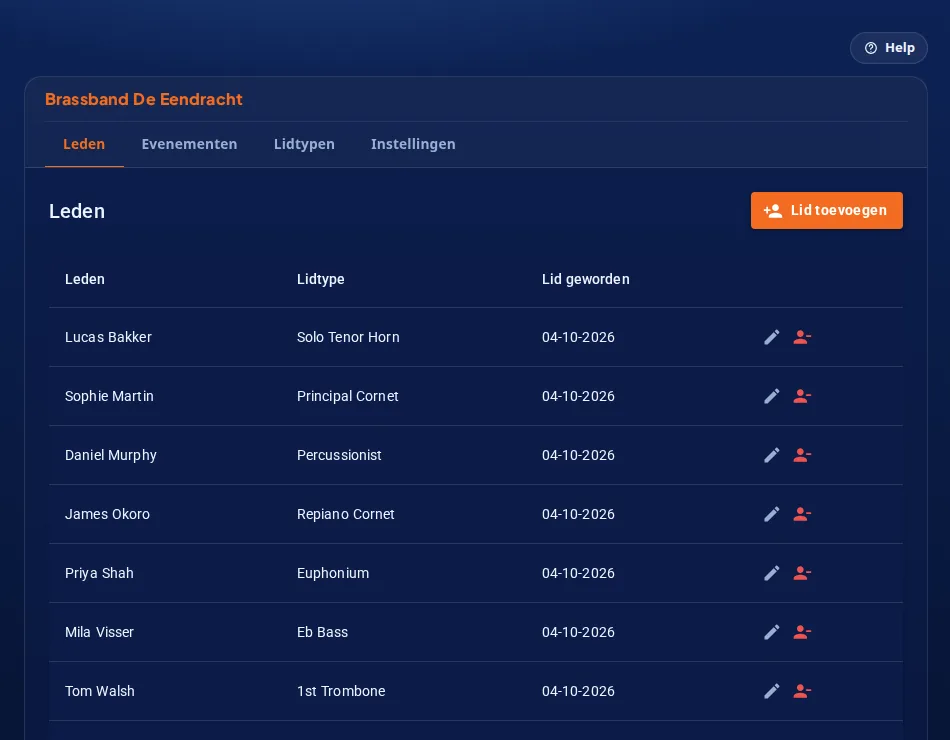Edit James Okoro's entry
Image resolution: width=950 pixels, height=740 pixels.
tap(771, 514)
